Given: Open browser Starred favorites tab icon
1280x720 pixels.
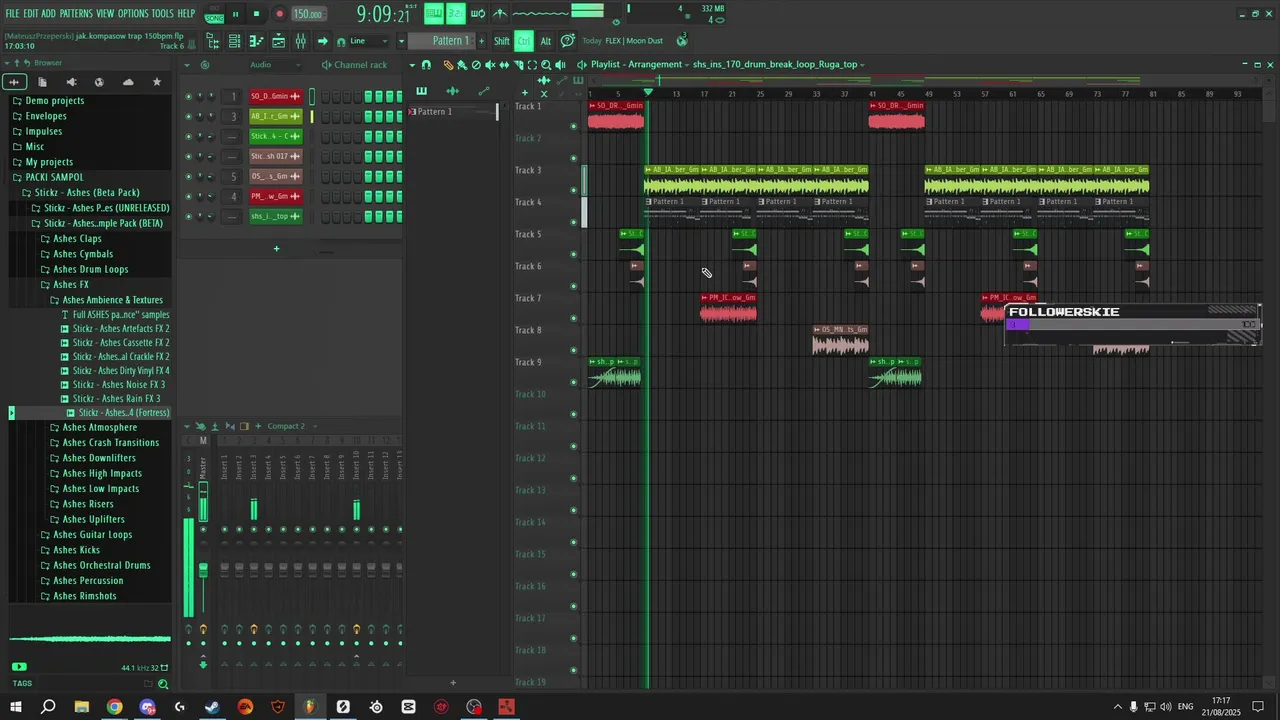Looking at the screenshot, I should (x=157, y=82).
